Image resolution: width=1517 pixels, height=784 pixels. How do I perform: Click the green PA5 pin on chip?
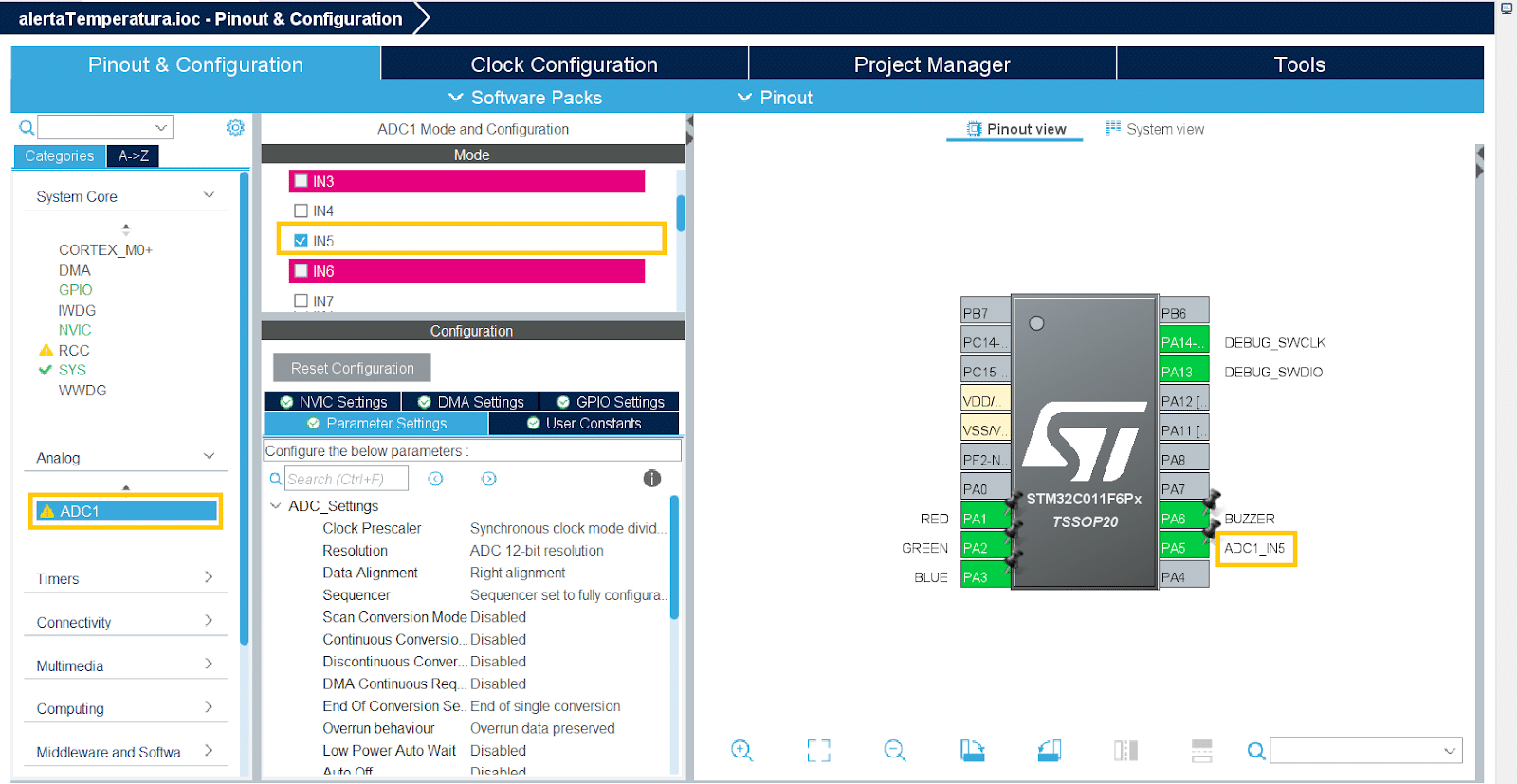coord(1183,548)
